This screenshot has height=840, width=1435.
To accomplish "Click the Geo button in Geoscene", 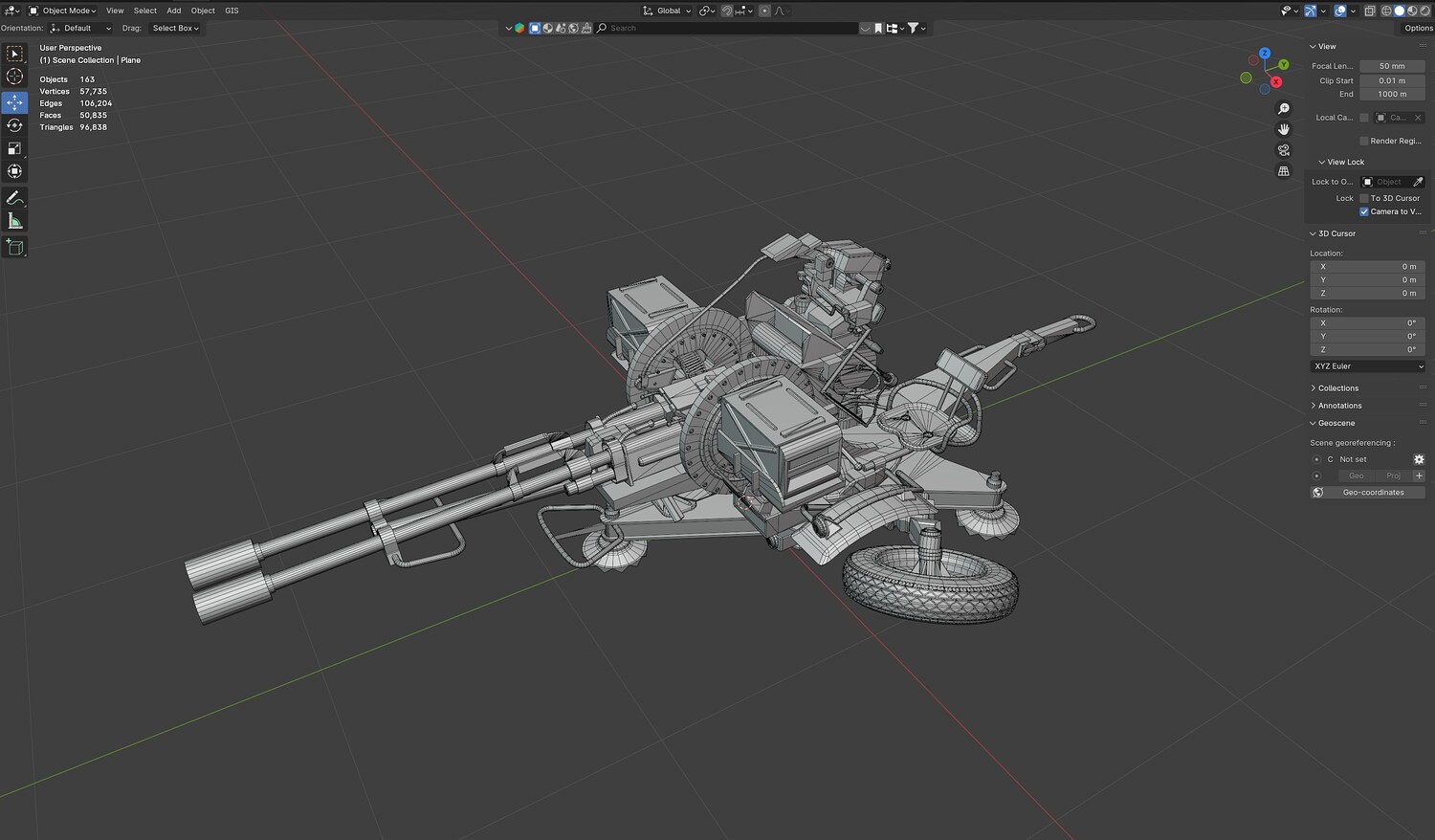I will coord(1356,475).
